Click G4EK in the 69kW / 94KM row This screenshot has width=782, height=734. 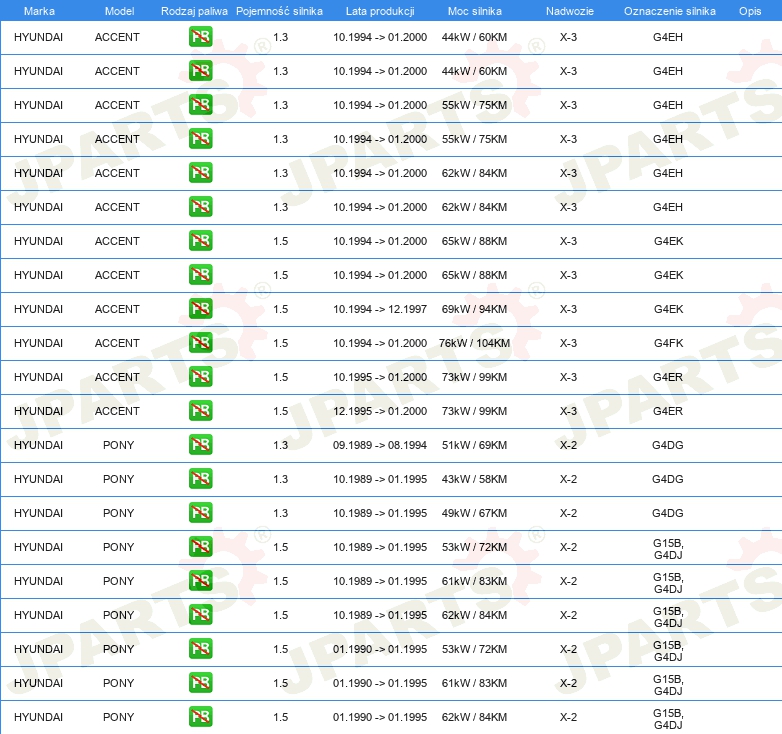668,309
